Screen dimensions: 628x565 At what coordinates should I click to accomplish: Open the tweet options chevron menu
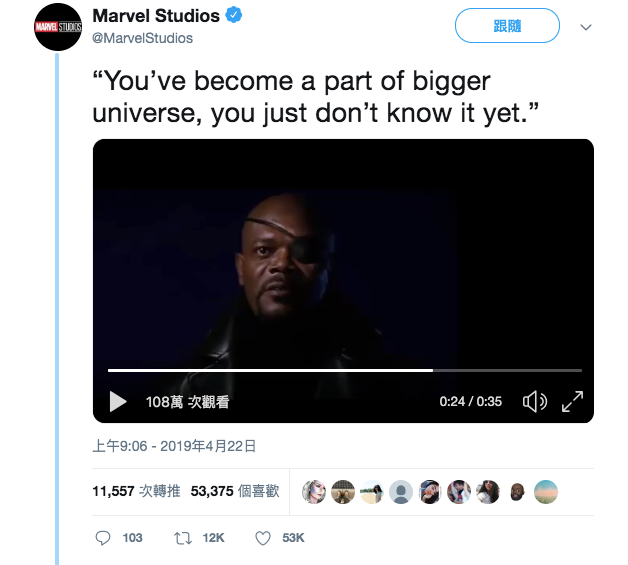pyautogui.click(x=586, y=27)
